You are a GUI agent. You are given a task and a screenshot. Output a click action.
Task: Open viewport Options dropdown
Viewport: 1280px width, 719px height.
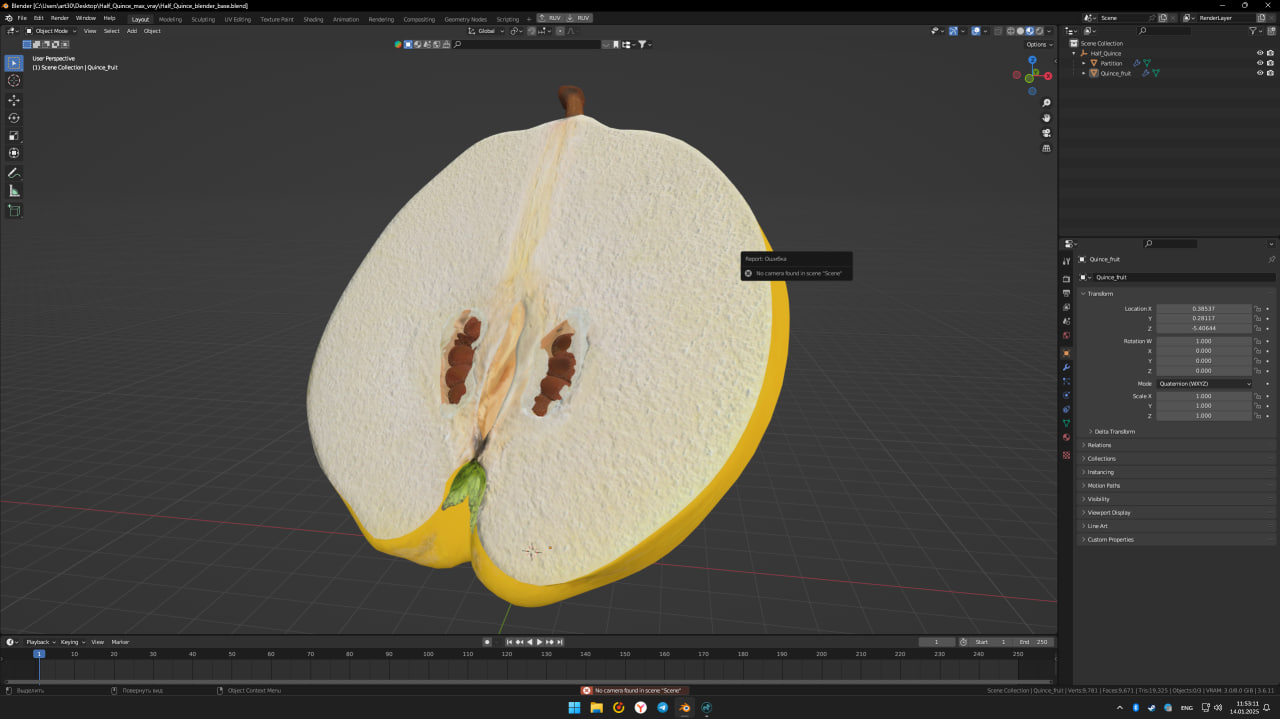(x=1038, y=44)
